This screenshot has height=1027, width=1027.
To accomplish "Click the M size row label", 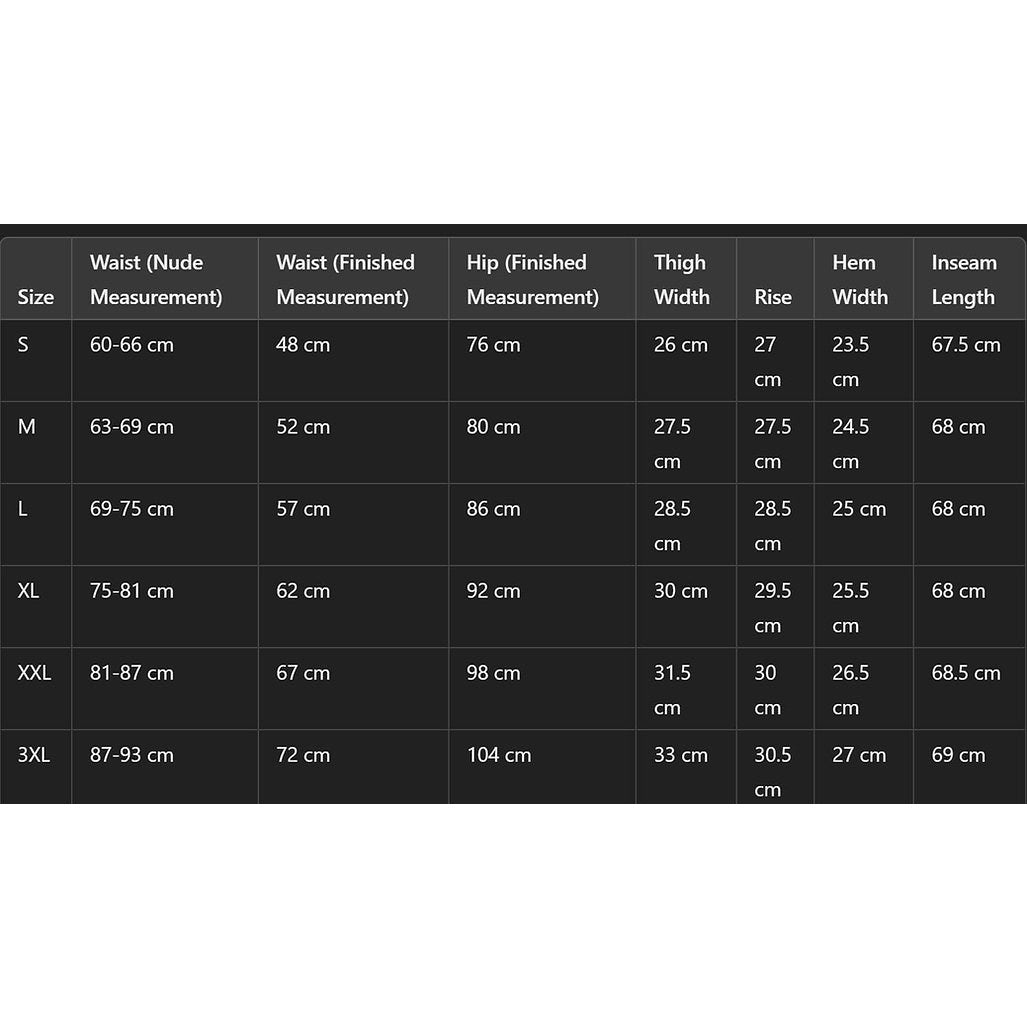I will pos(27,426).
